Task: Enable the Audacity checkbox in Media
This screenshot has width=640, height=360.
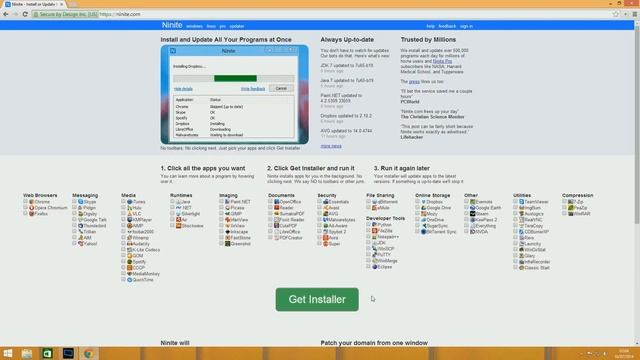Action: (123, 243)
